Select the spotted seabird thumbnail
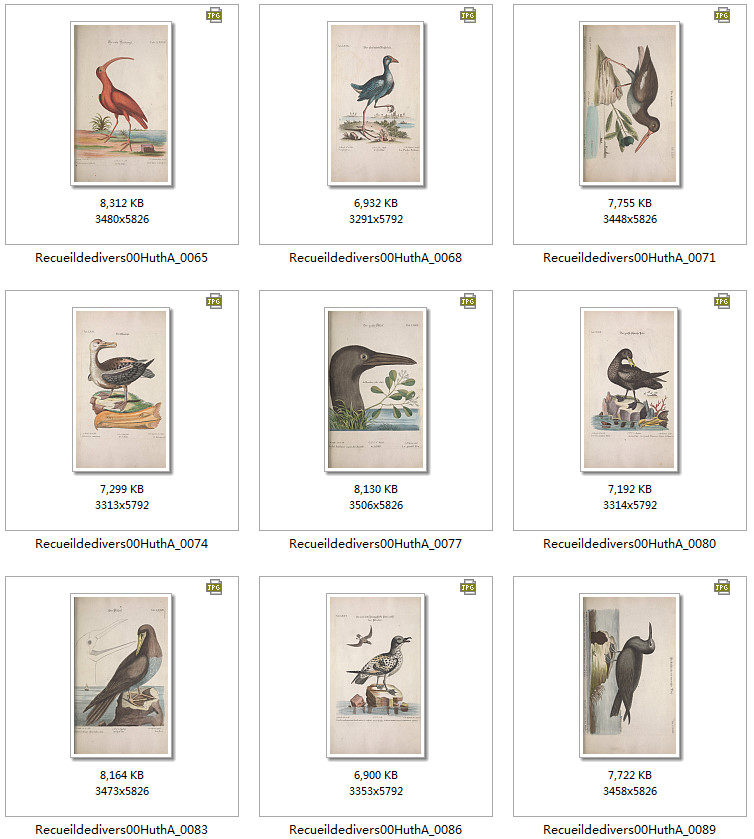The width and height of the screenshot is (754, 839). pos(376,675)
